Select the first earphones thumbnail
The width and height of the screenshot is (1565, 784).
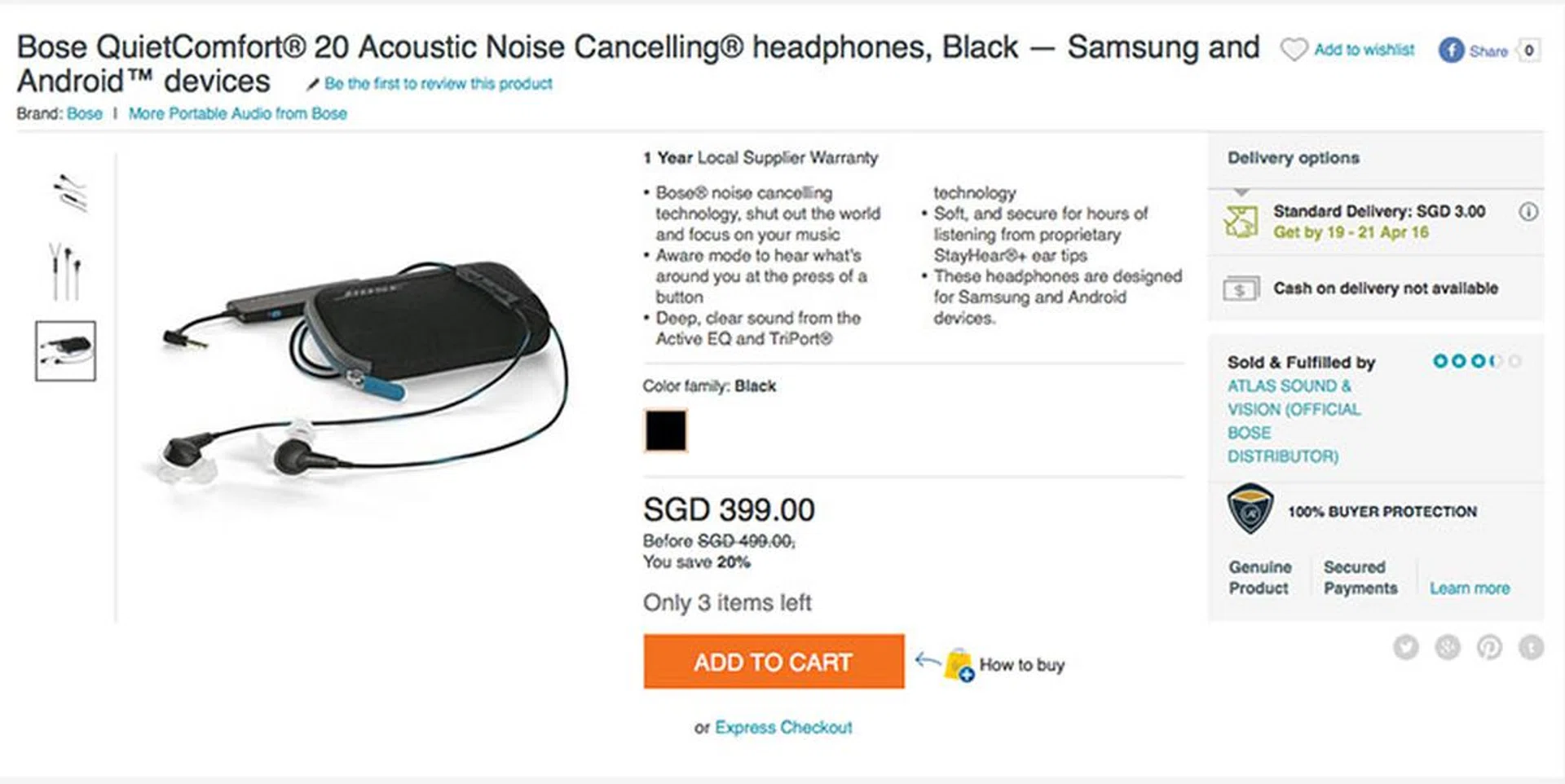click(x=68, y=193)
